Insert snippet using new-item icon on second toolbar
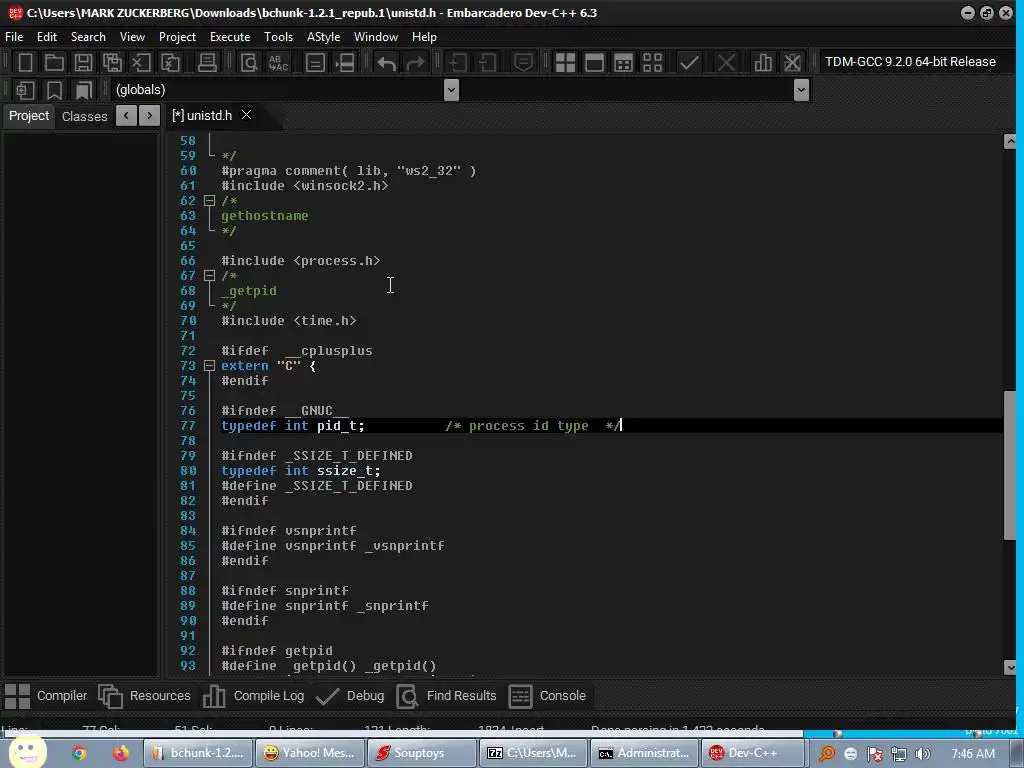This screenshot has width=1024, height=768. click(25, 90)
